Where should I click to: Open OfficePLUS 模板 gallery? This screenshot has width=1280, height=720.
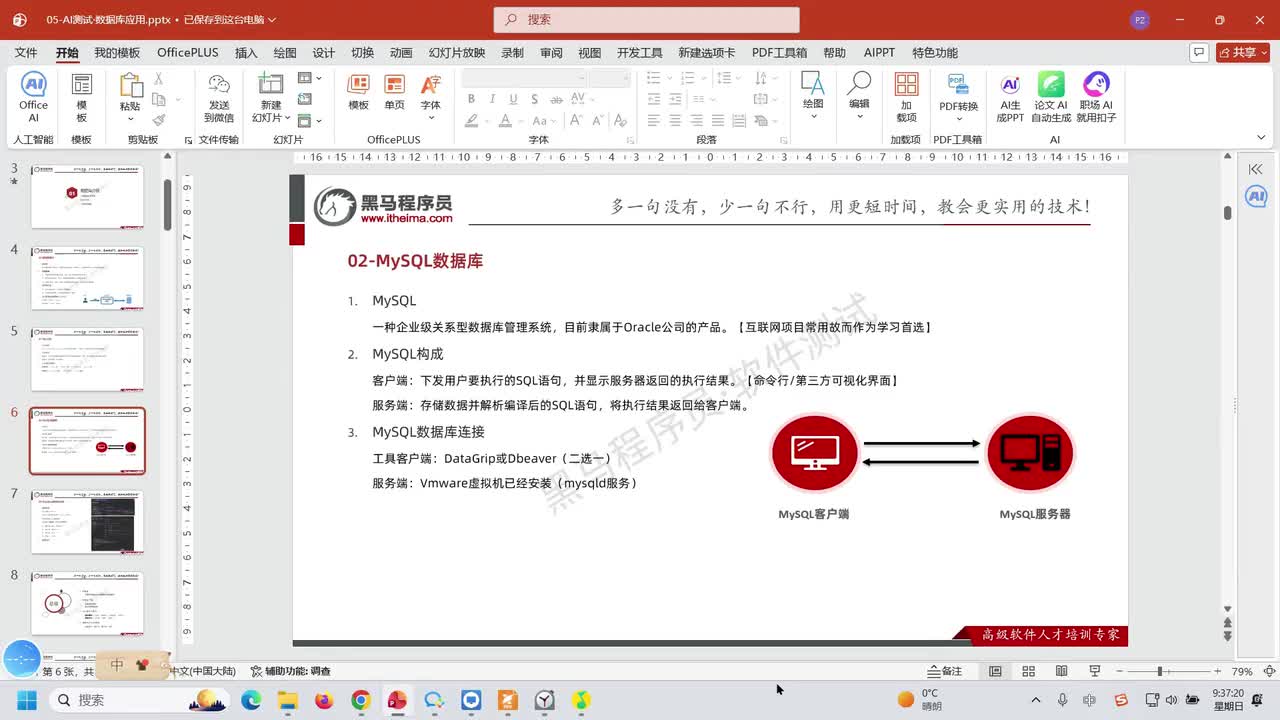point(358,92)
